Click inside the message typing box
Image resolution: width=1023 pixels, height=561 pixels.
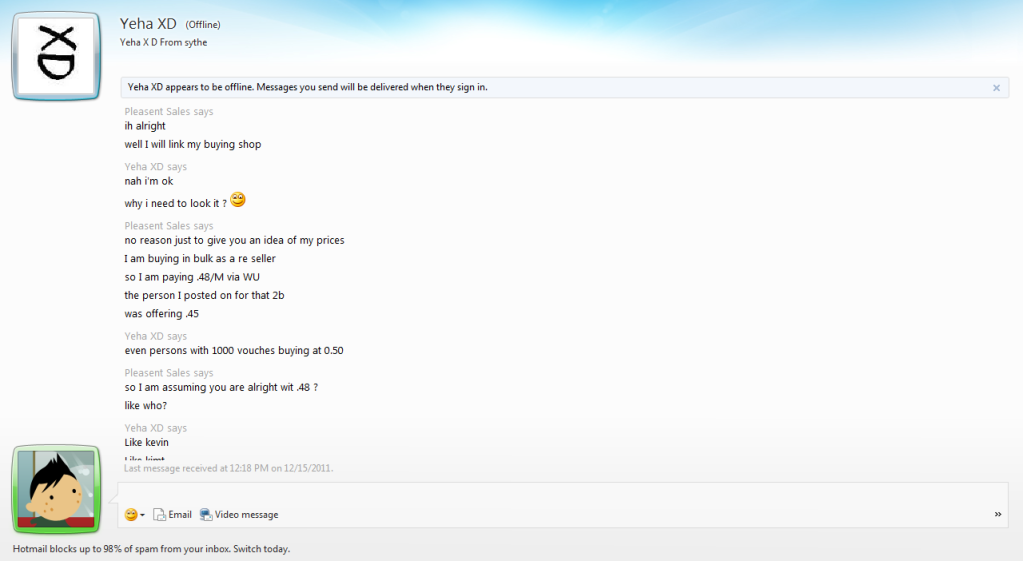[x=562, y=493]
